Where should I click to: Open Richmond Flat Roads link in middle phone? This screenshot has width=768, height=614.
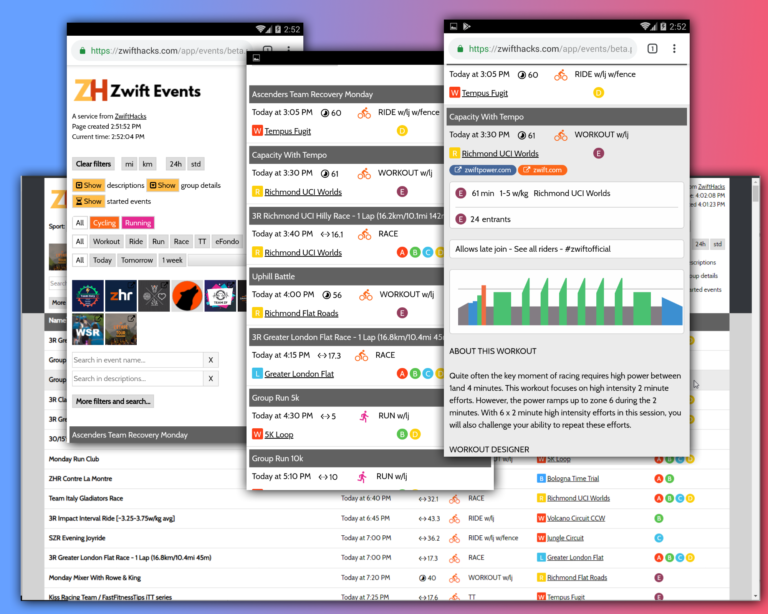[x=301, y=313]
